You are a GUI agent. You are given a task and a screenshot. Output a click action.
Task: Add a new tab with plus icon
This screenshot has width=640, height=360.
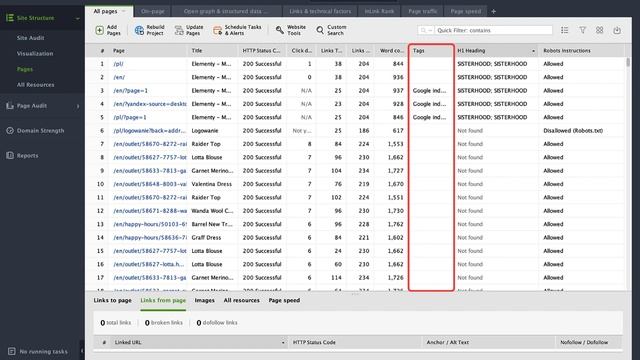493,11
